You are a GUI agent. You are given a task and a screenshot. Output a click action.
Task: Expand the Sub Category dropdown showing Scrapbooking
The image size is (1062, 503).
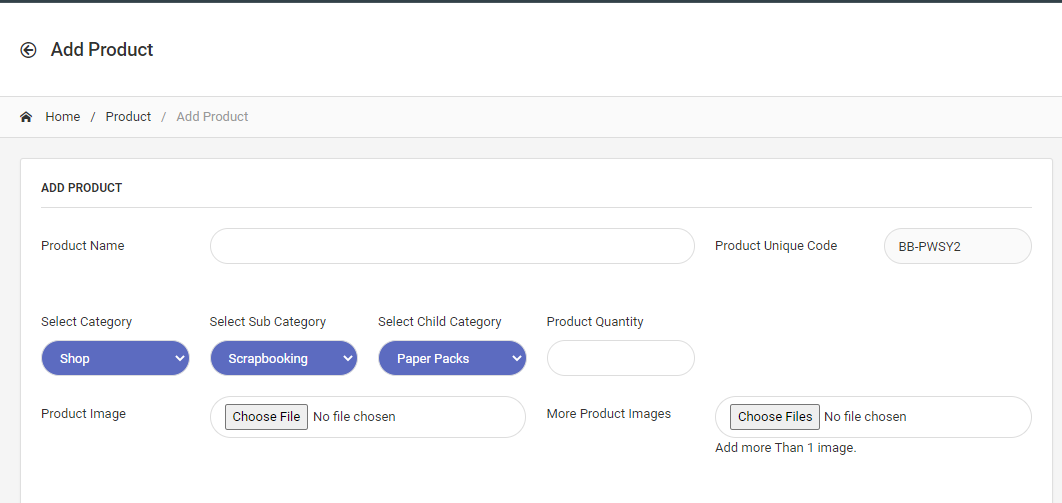click(x=283, y=358)
